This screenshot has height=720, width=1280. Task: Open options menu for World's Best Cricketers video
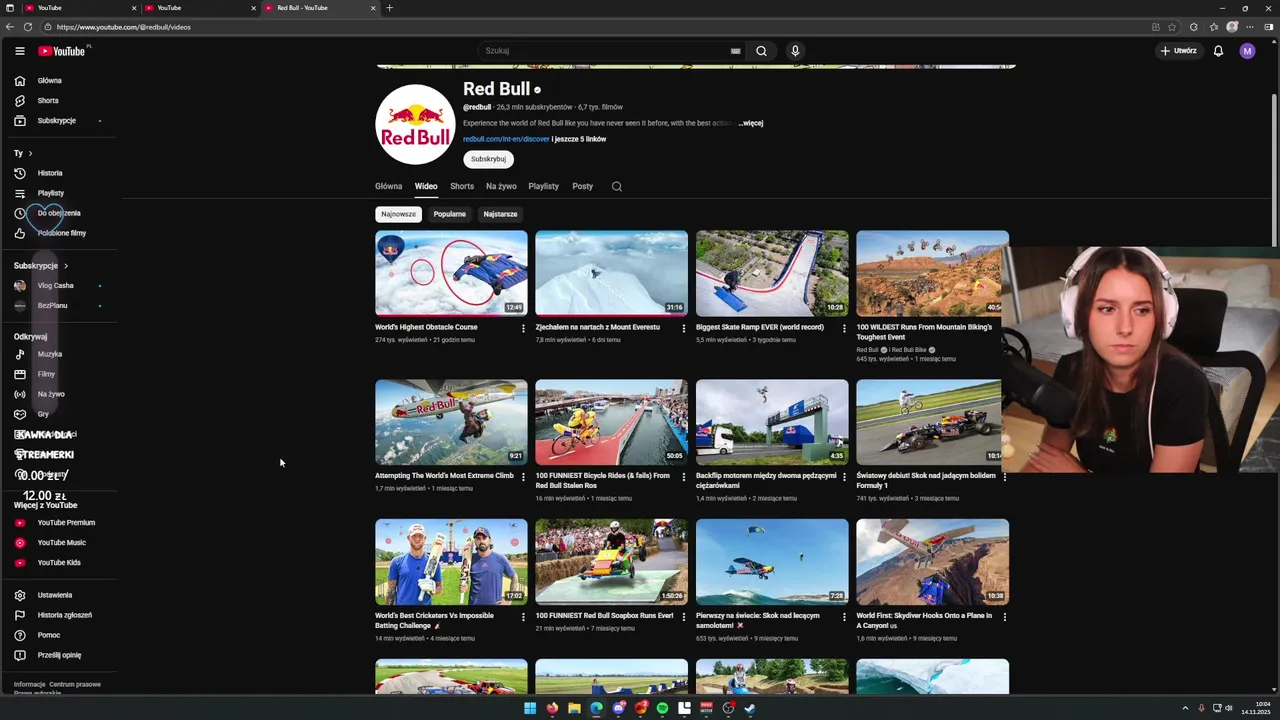coord(523,617)
